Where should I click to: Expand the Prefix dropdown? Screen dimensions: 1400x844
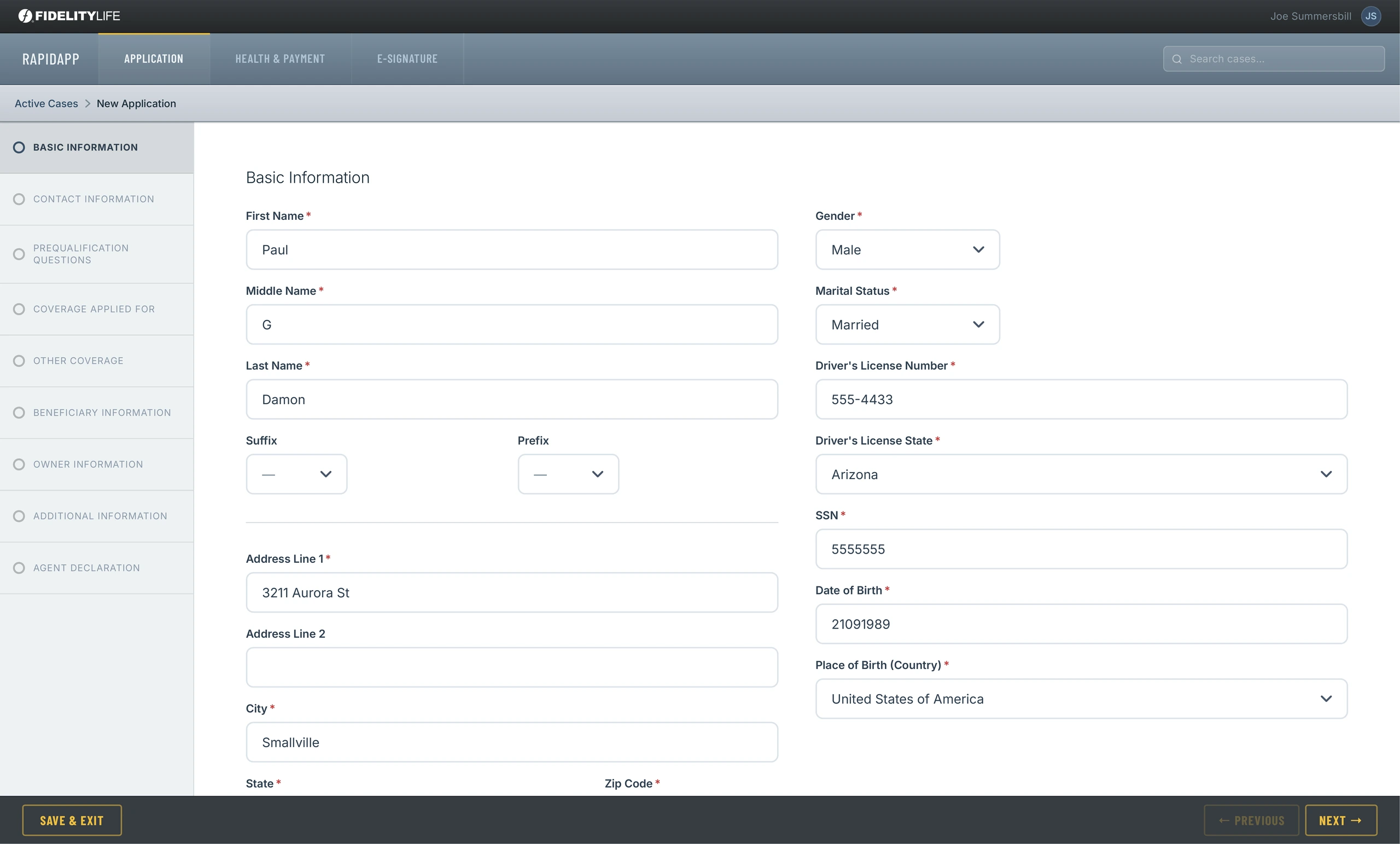[x=568, y=474]
